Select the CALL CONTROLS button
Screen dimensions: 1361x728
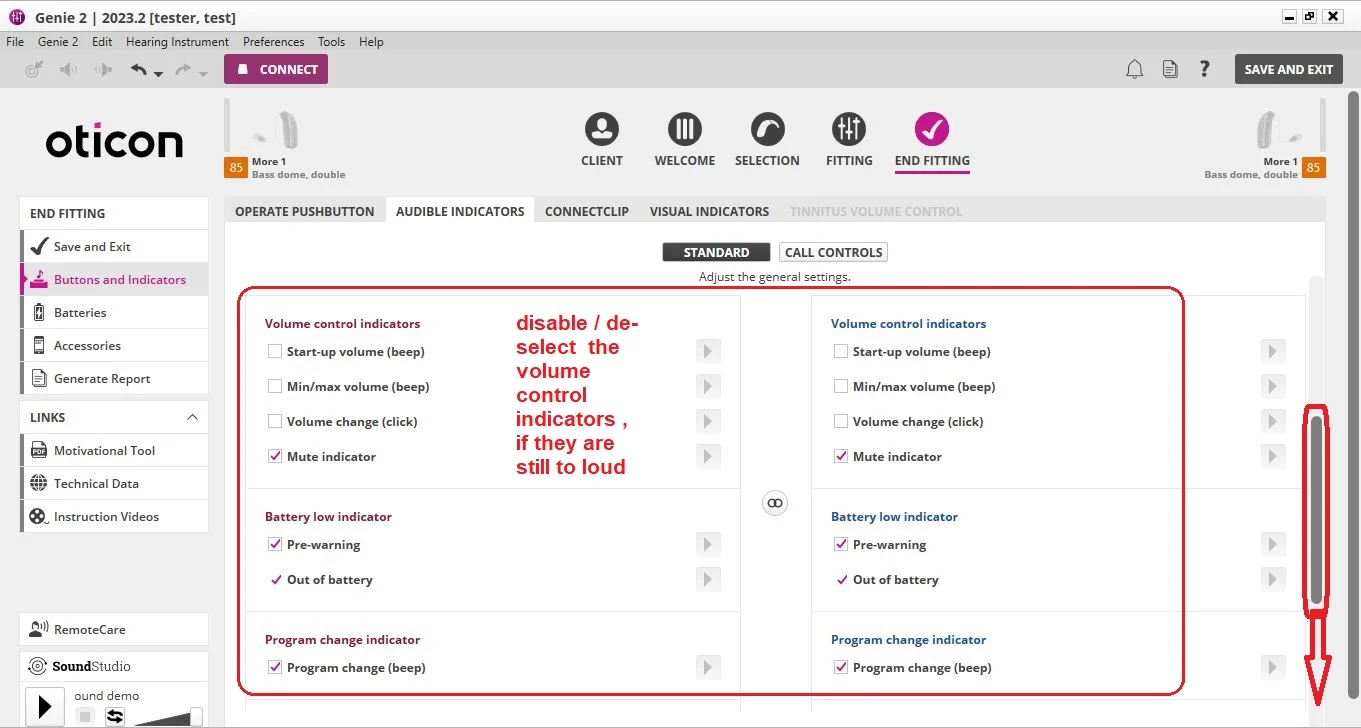[833, 252]
